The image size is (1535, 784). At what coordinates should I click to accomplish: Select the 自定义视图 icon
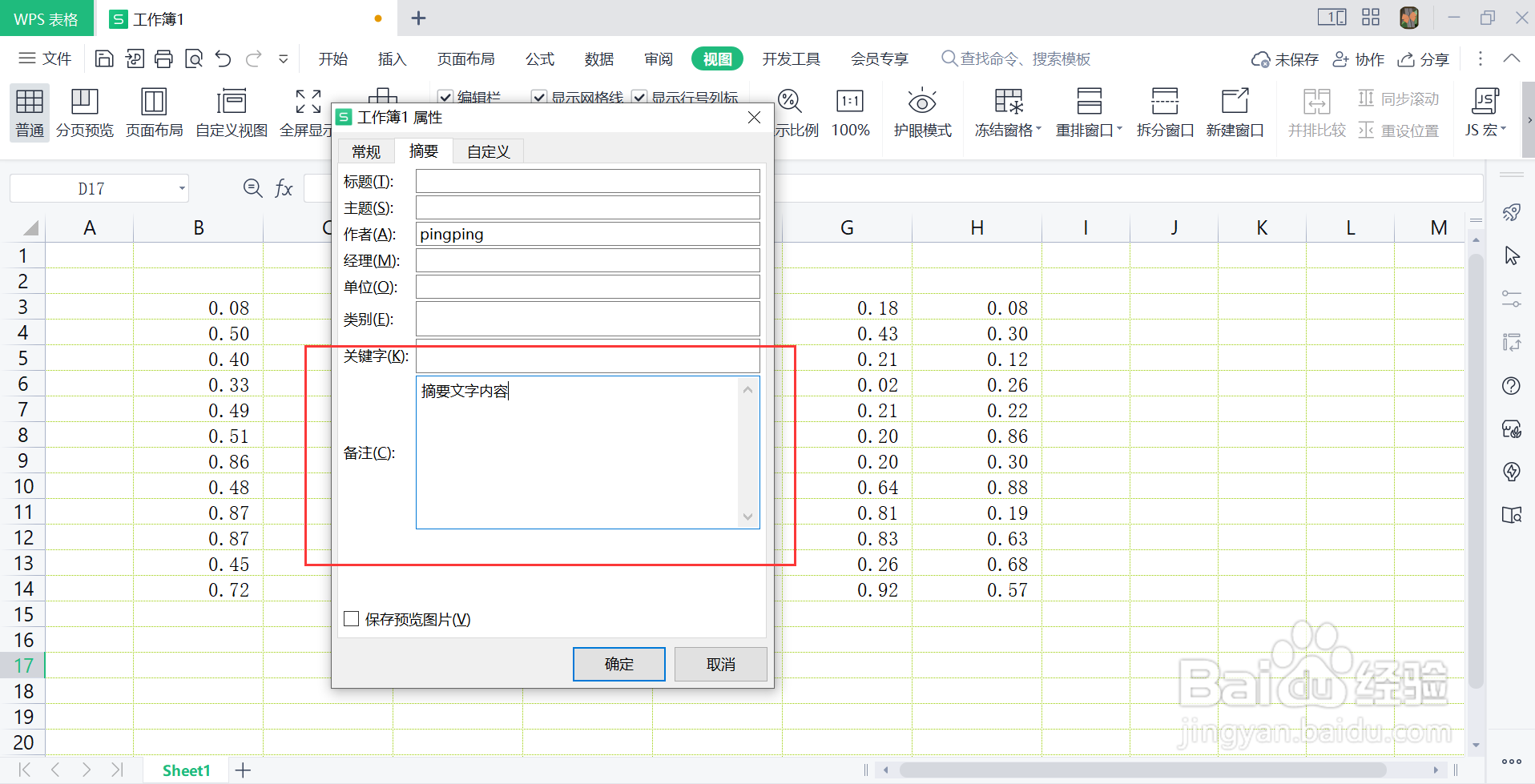(231, 112)
